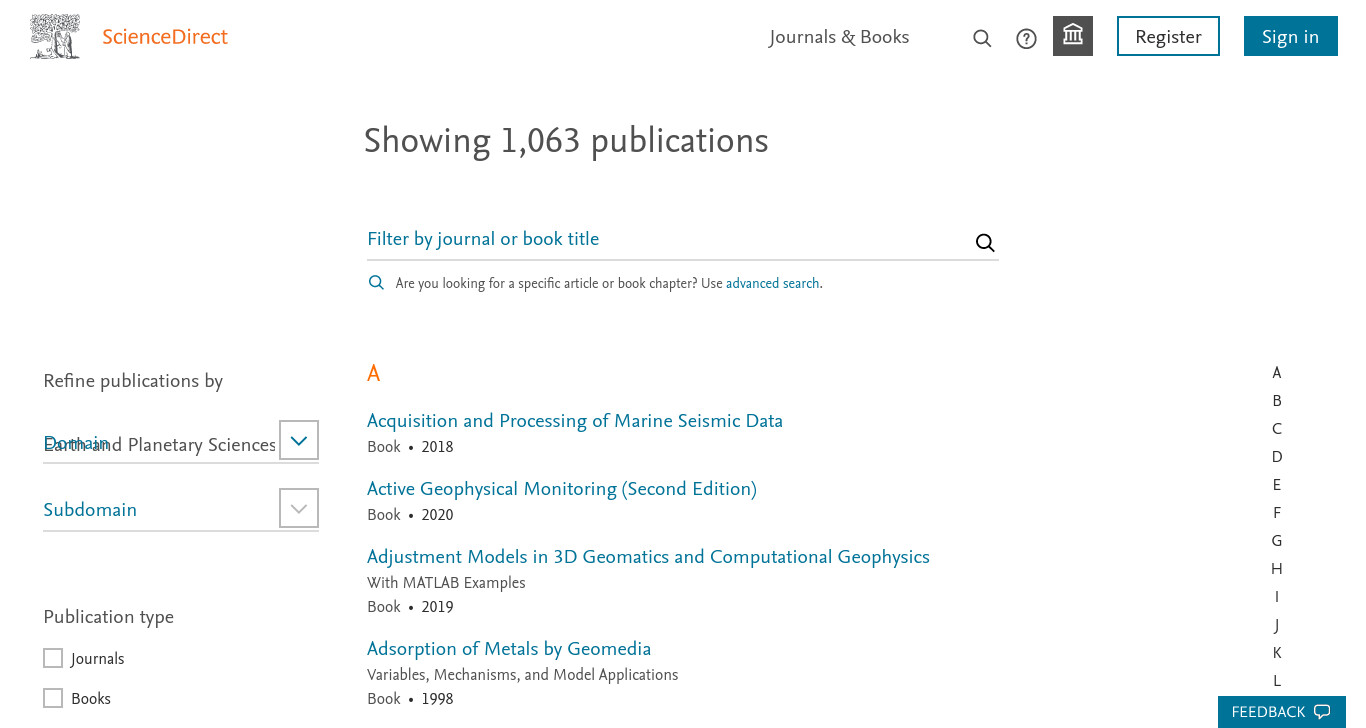Click the Register button
1366x728 pixels.
[1168, 36]
